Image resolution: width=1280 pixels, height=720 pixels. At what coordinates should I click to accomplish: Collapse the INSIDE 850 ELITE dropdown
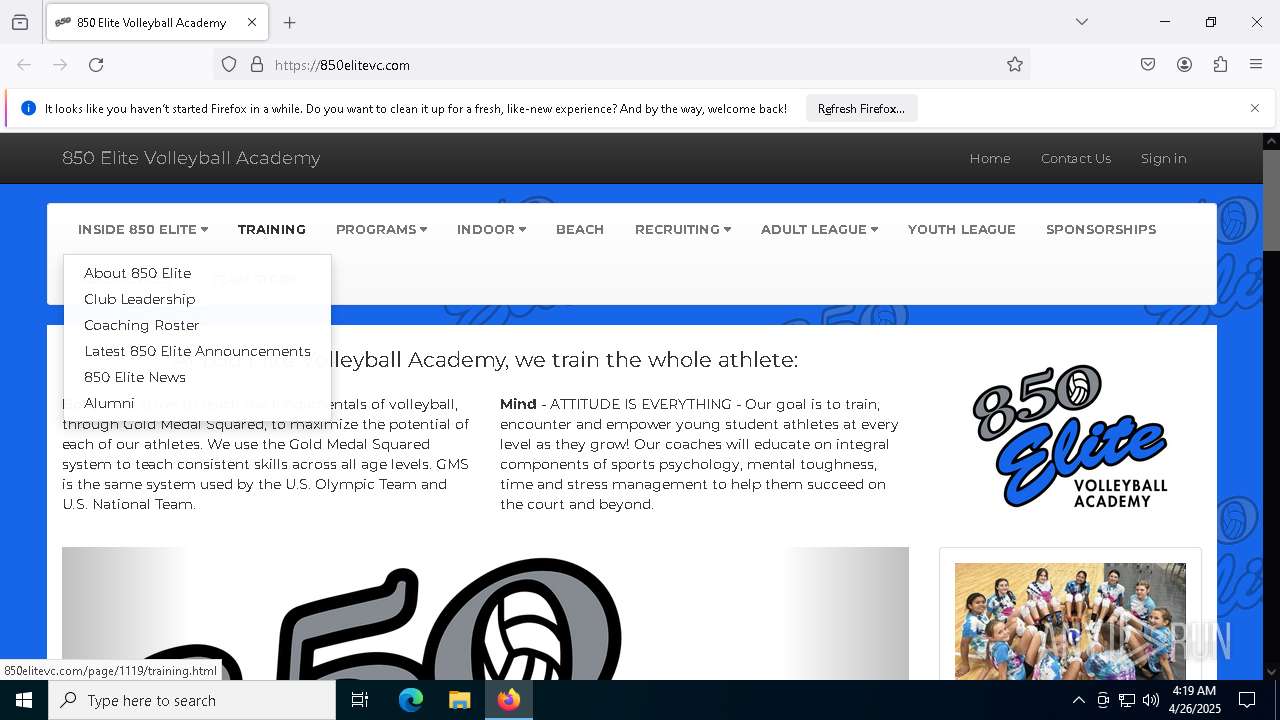click(x=143, y=229)
